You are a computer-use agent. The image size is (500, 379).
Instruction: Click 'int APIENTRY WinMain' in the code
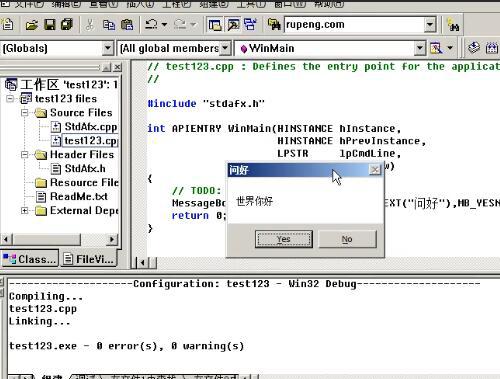click(x=210, y=128)
